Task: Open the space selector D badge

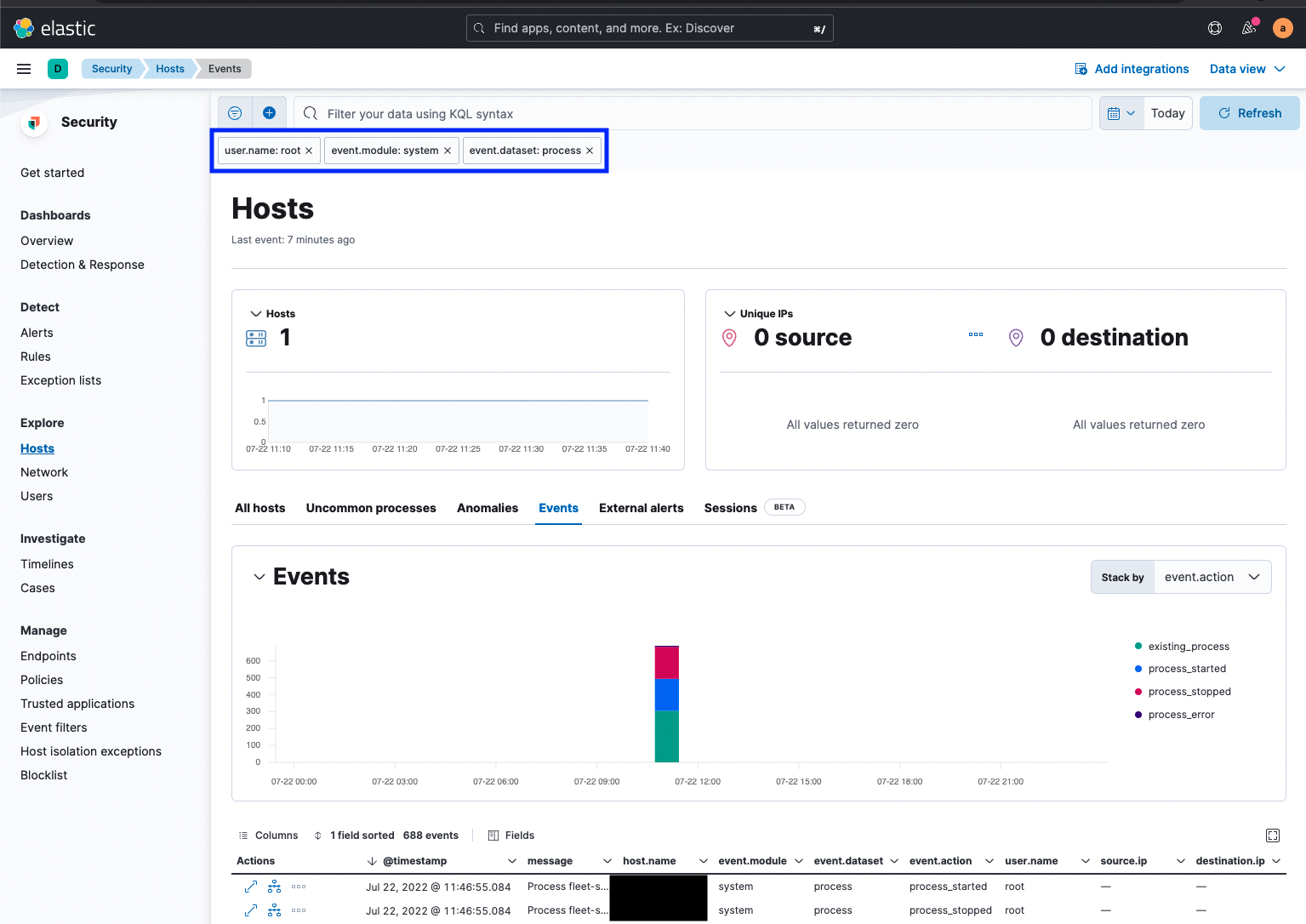Action: point(58,69)
